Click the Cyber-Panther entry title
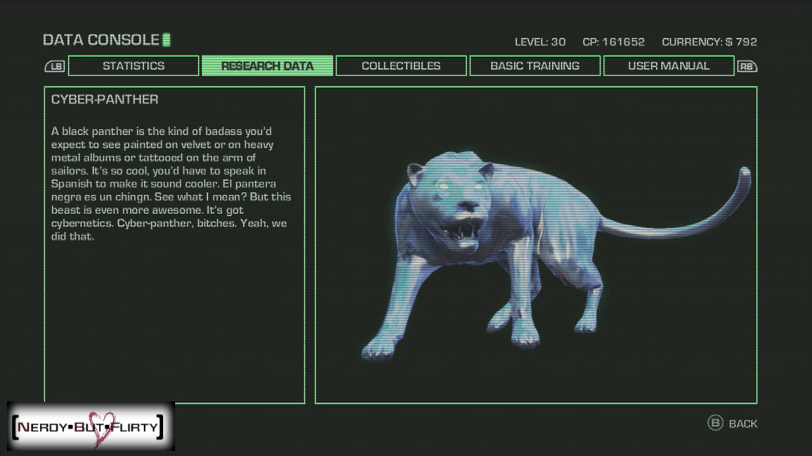 click(105, 99)
